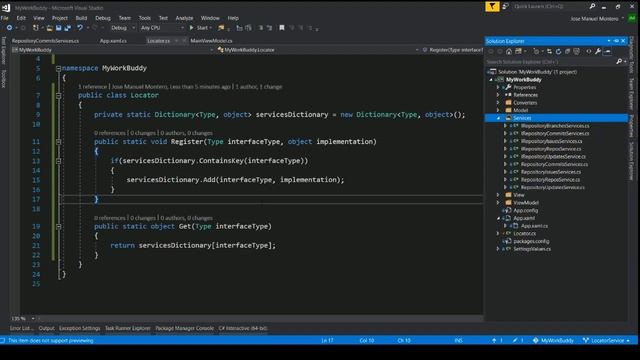This screenshot has width=640, height=360.
Task: Click the Undo arrow icon
Action: (80, 28)
